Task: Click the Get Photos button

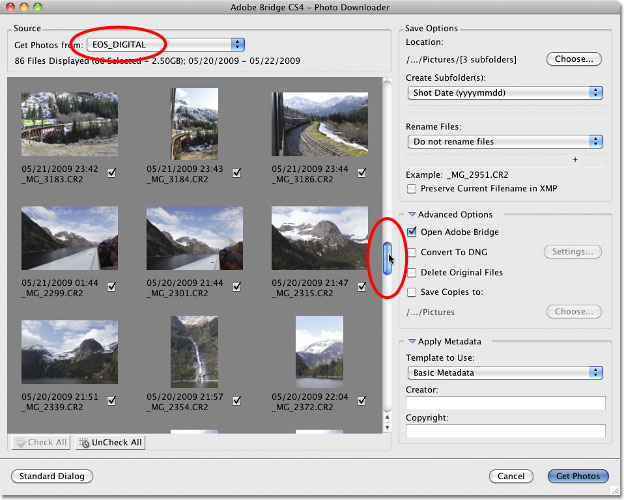Action: pos(578,476)
